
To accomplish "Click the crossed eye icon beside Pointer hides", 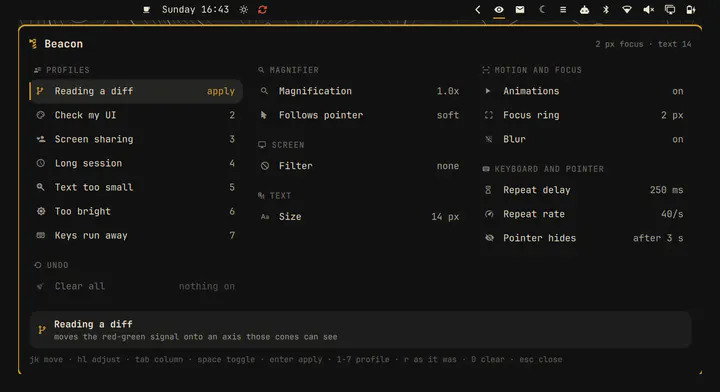I will pos(489,238).
